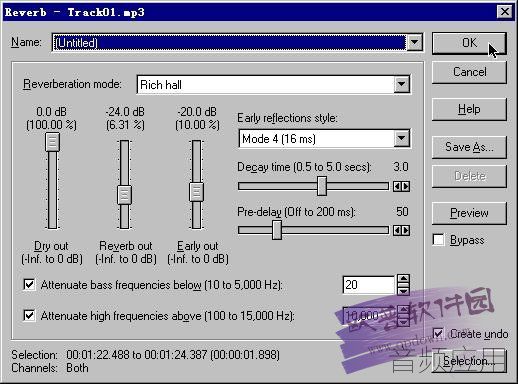
Task: Click the bass frequency input field
Action: tap(368, 285)
